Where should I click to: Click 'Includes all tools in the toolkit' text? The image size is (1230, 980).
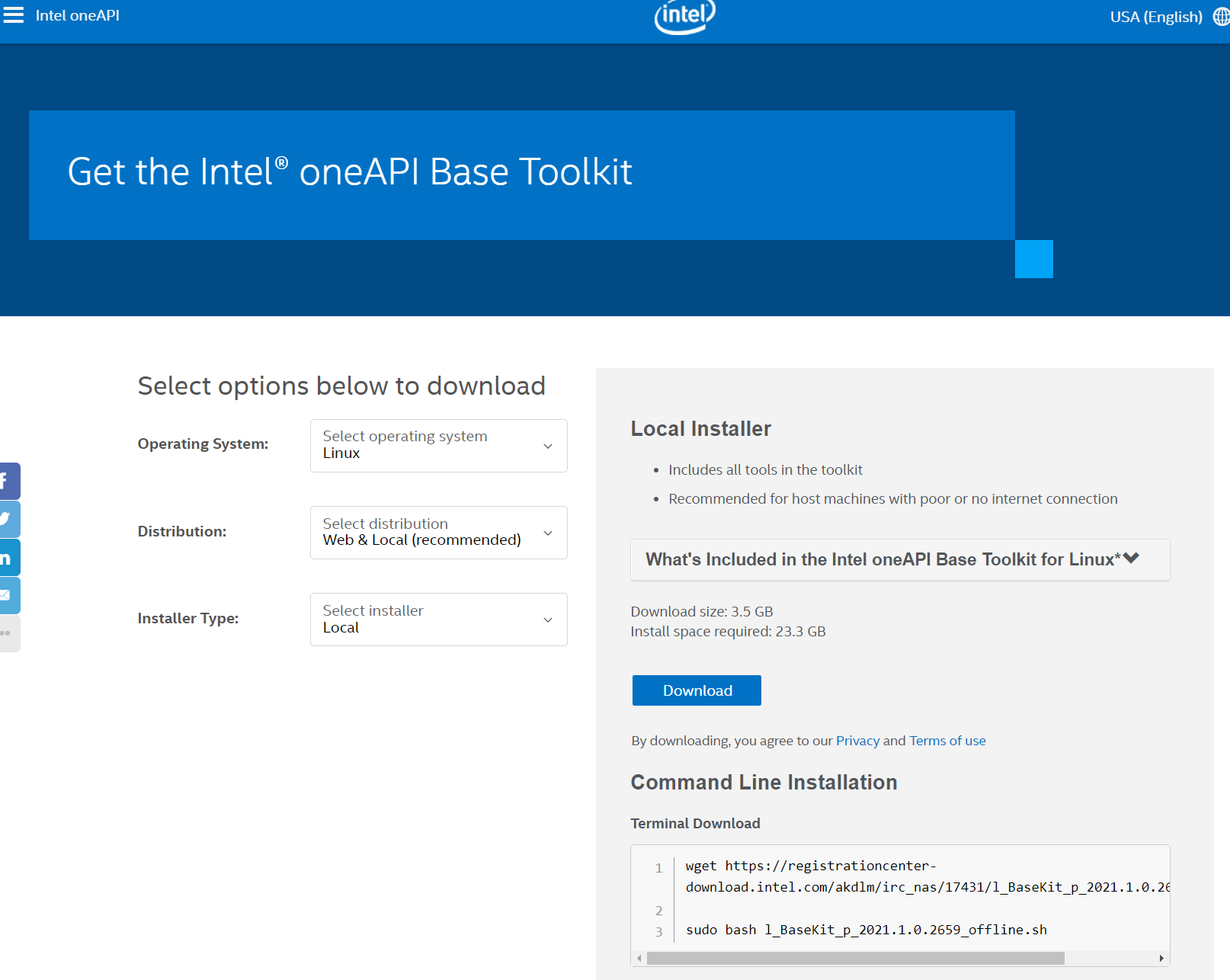click(x=765, y=469)
